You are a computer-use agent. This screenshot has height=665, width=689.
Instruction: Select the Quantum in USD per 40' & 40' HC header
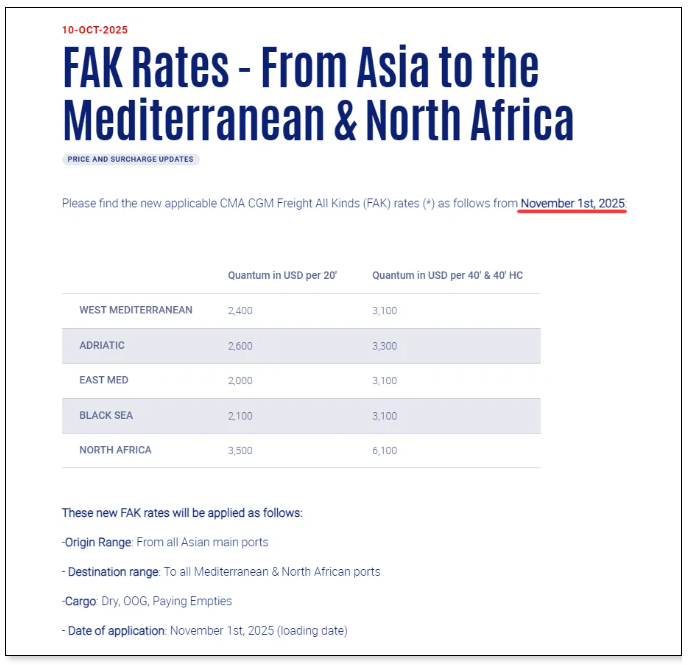tap(447, 275)
